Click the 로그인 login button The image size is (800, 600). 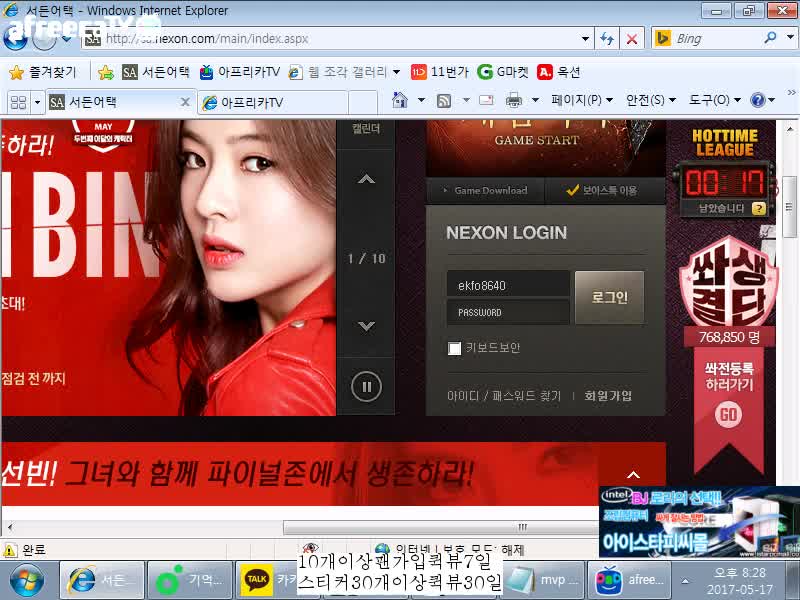click(609, 297)
